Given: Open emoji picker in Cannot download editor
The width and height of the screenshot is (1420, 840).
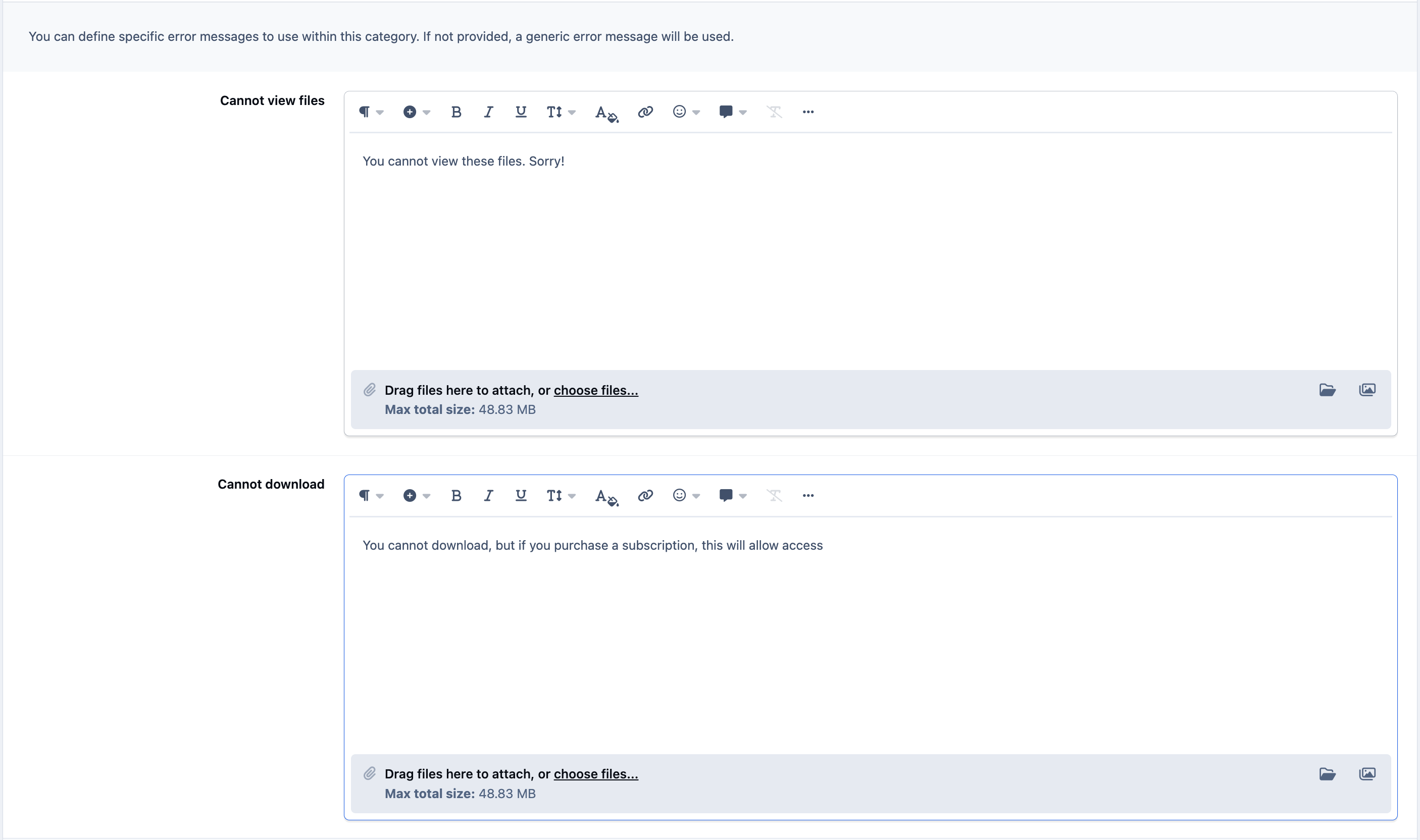Looking at the screenshot, I should (x=686, y=496).
